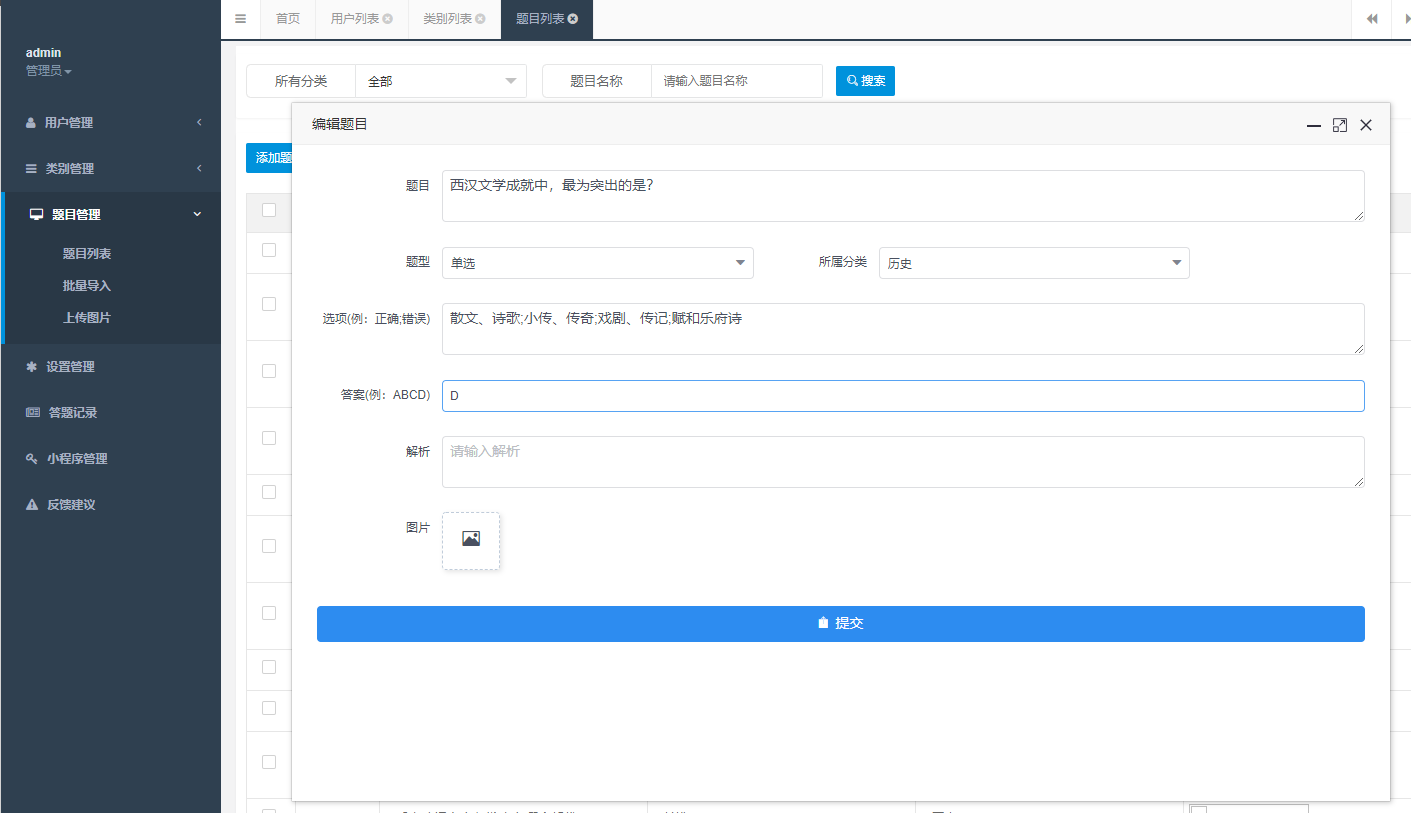Toggle the sidebar hamburger menu icon
The width and height of the screenshot is (1411, 813).
click(240, 19)
